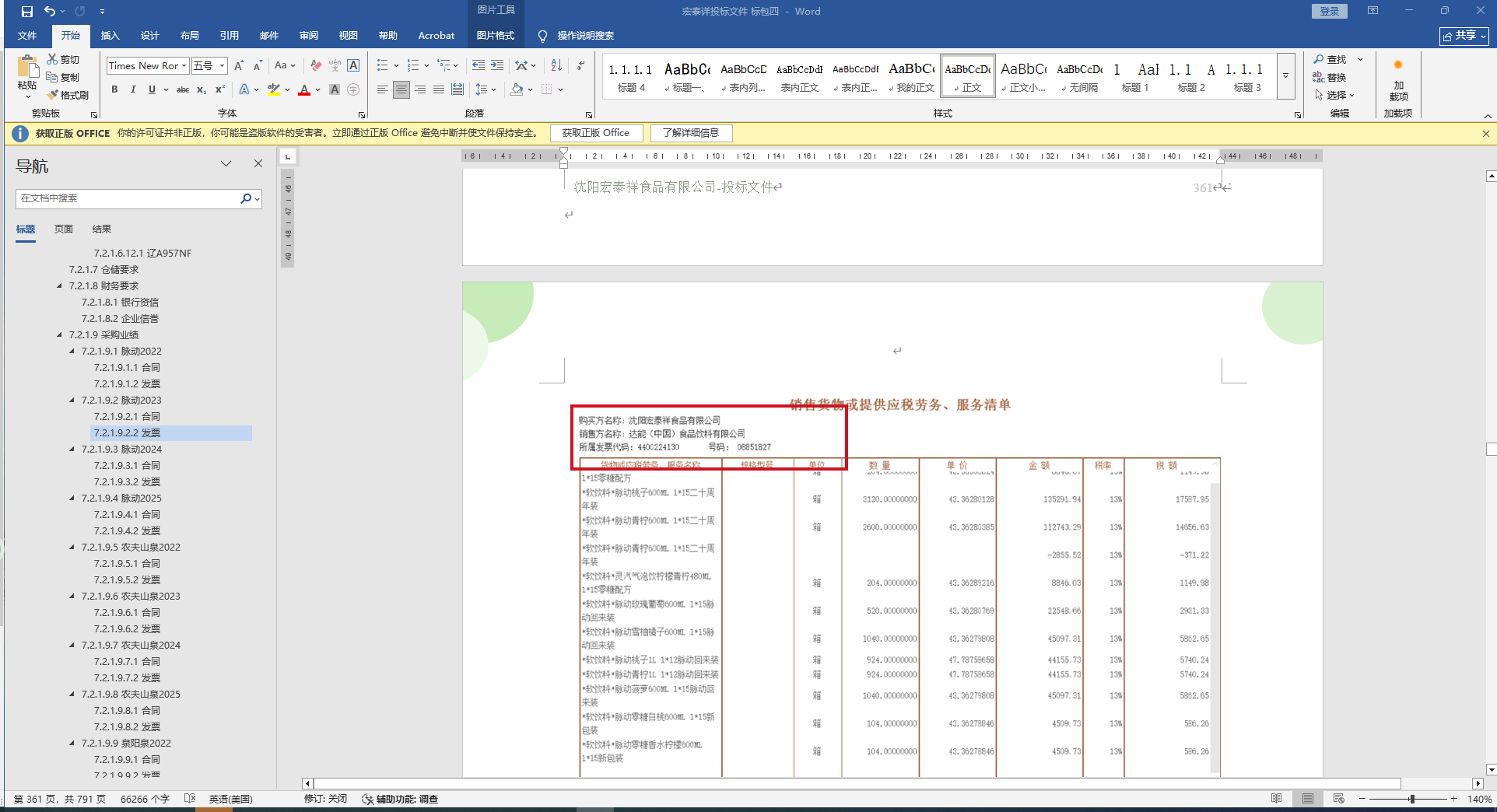The height and width of the screenshot is (812, 1497).
Task: Decrease paragraph indent
Action: point(479,66)
